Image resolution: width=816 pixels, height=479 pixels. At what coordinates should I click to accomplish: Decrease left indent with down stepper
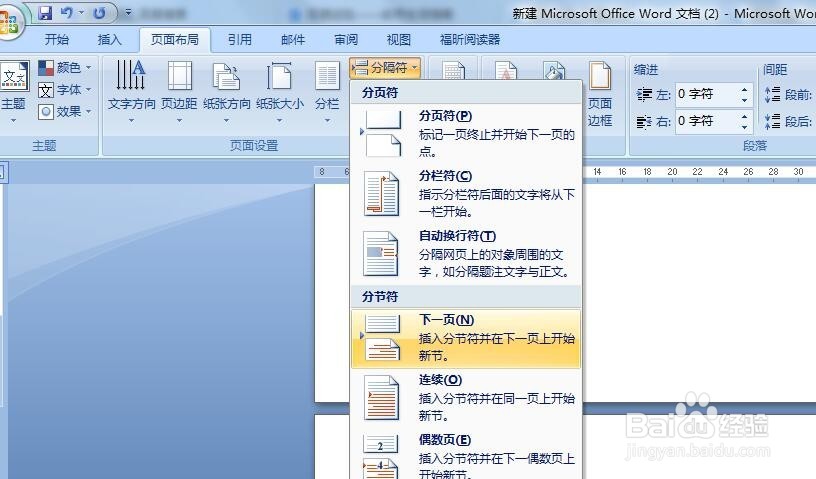pos(745,99)
